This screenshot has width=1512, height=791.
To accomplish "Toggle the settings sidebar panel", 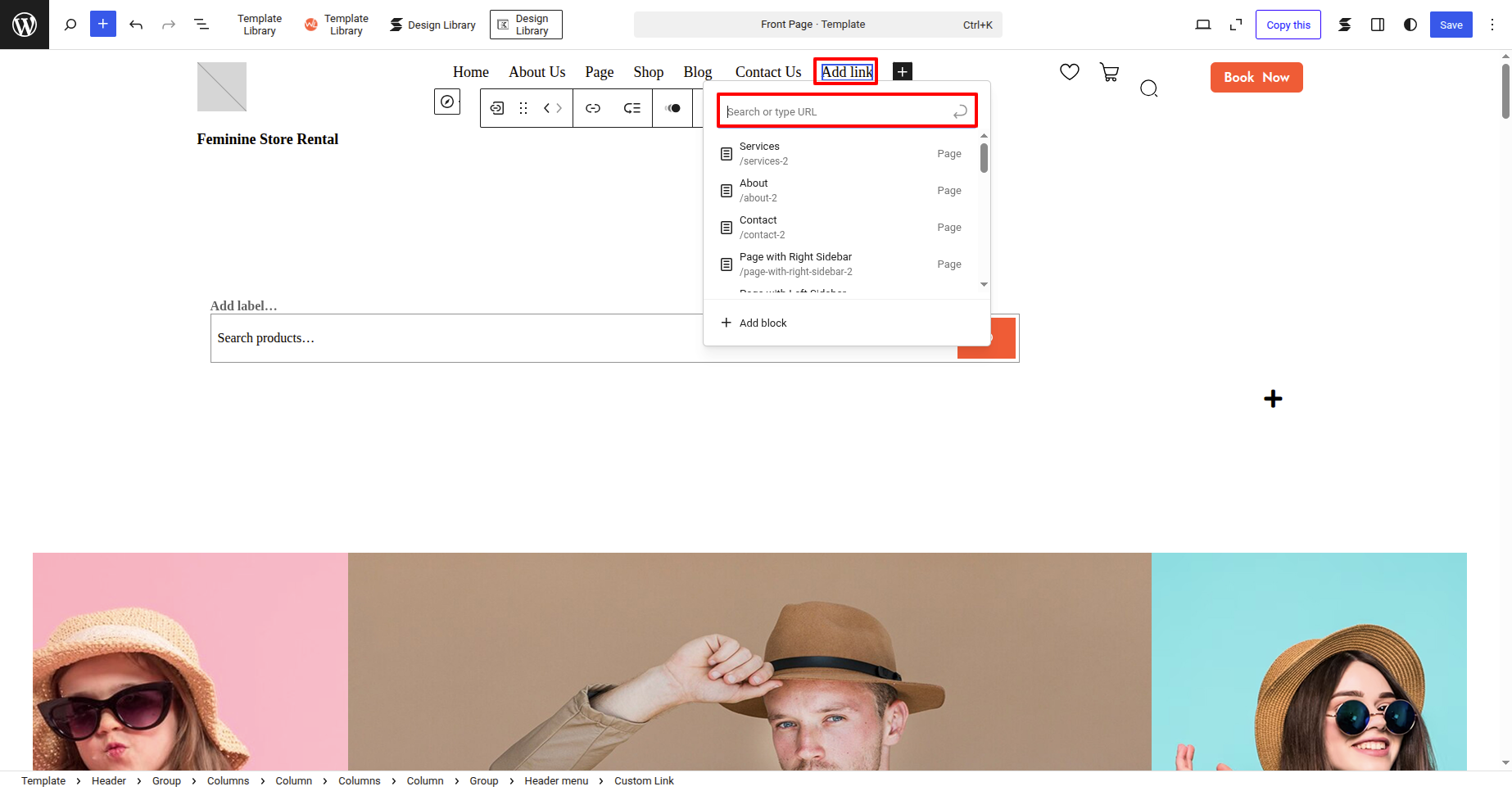I will (x=1378, y=25).
